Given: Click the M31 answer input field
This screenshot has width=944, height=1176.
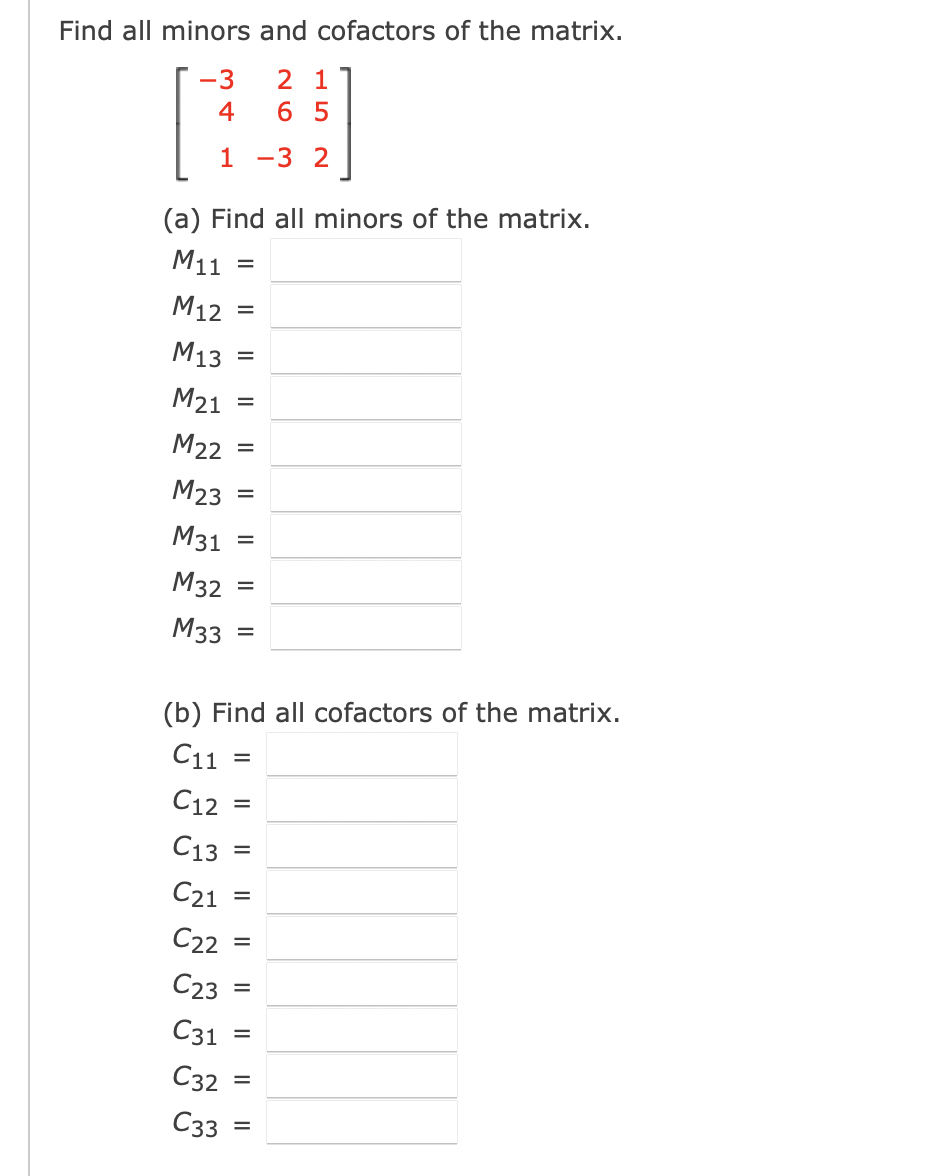Looking at the screenshot, I should point(365,536).
